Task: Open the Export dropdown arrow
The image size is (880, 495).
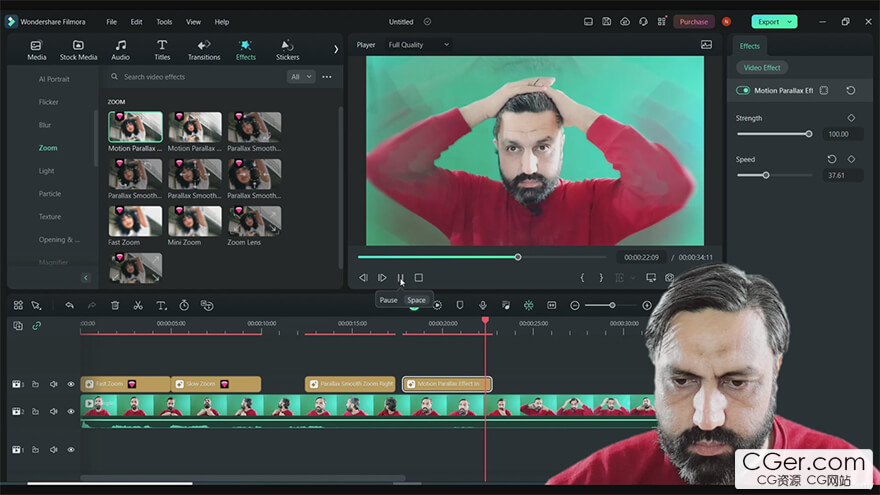Action: (790, 21)
